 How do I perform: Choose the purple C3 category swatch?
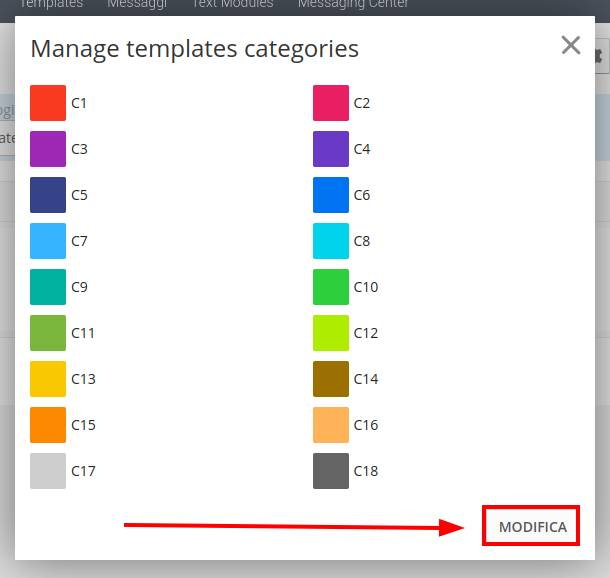(48, 149)
